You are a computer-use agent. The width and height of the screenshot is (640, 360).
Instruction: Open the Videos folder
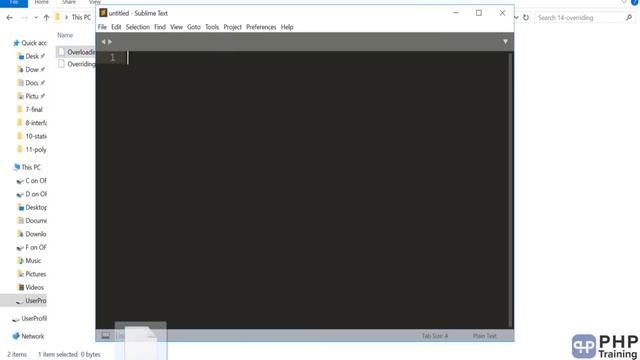(x=31, y=287)
